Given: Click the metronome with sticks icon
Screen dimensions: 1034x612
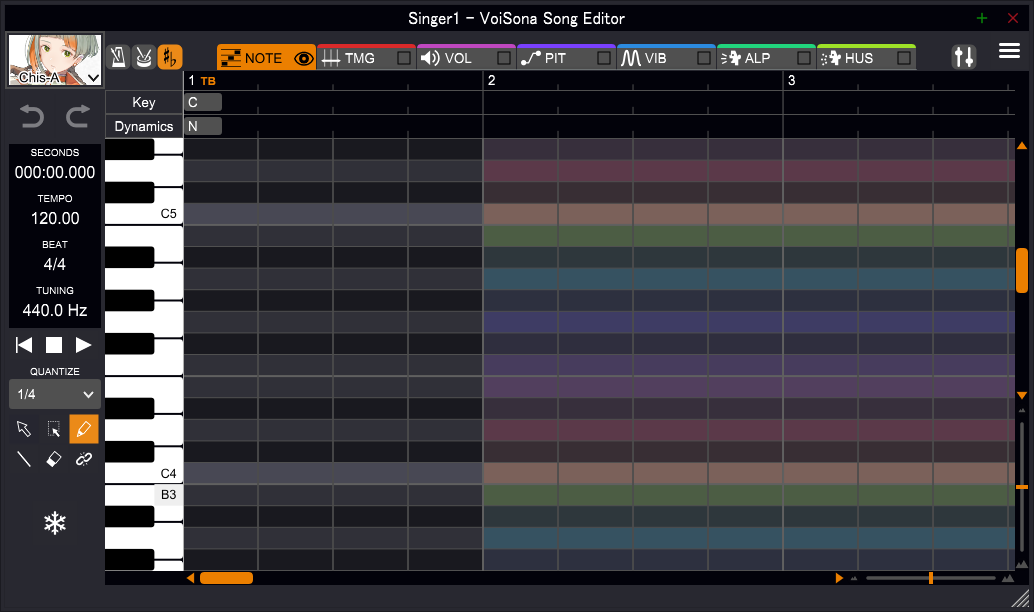Looking at the screenshot, I should (144, 57).
